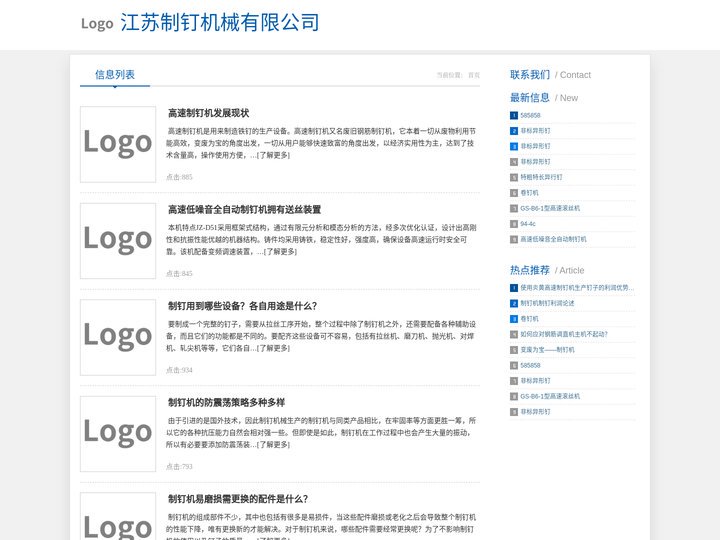Click the 江苏制钉机械有限公司 site title
The image size is (720, 540).
click(220, 22)
